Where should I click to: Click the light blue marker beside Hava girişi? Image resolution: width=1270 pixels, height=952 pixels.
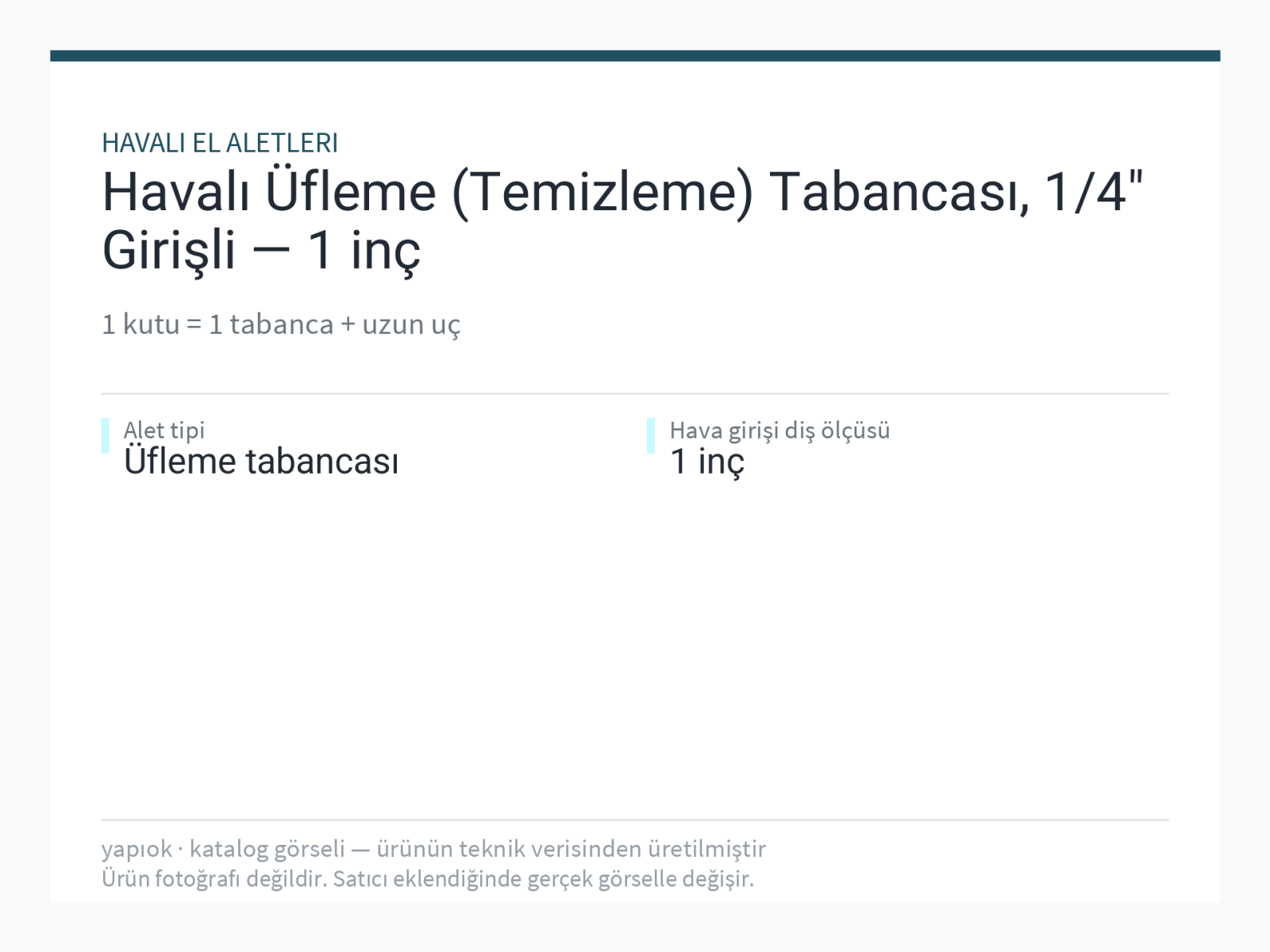[x=651, y=436]
